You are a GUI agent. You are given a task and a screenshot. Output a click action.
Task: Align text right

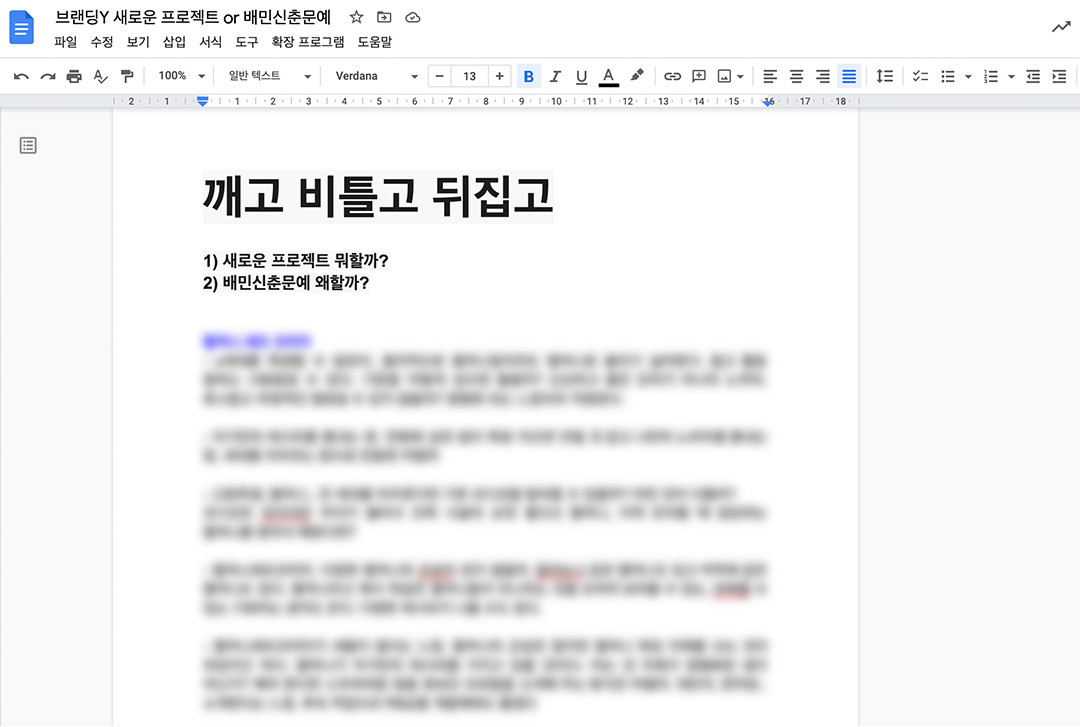tap(822, 76)
